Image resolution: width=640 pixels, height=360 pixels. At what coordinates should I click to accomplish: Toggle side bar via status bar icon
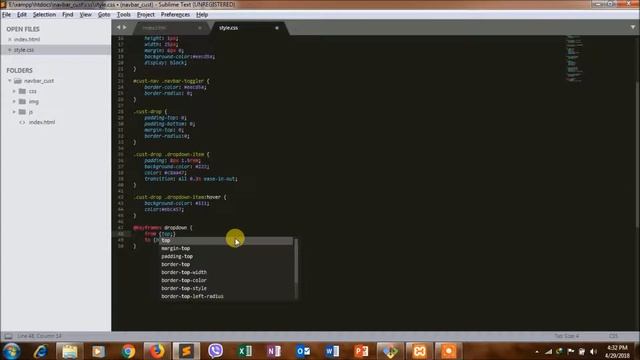tap(8, 336)
